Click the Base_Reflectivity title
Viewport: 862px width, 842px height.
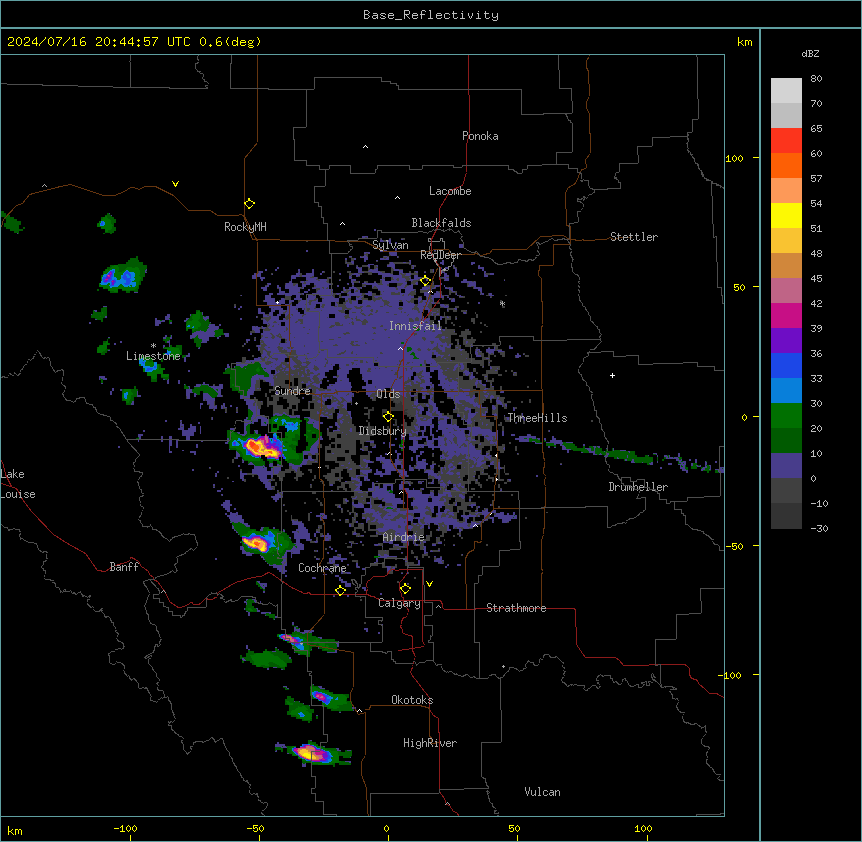pos(430,15)
